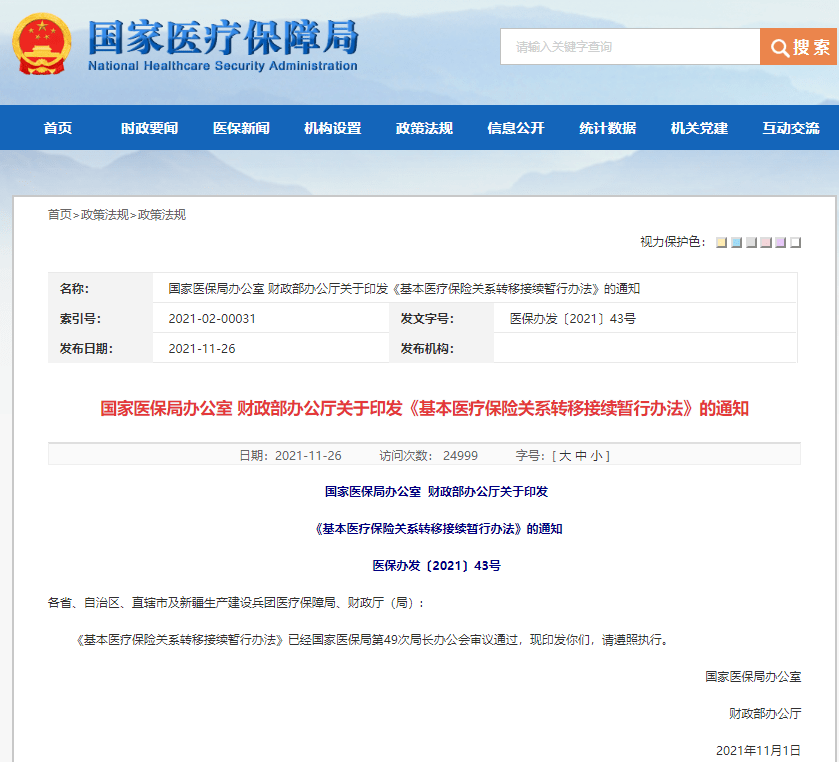
Task: Set font size to 大 (large)
Action: pyautogui.click(x=565, y=456)
